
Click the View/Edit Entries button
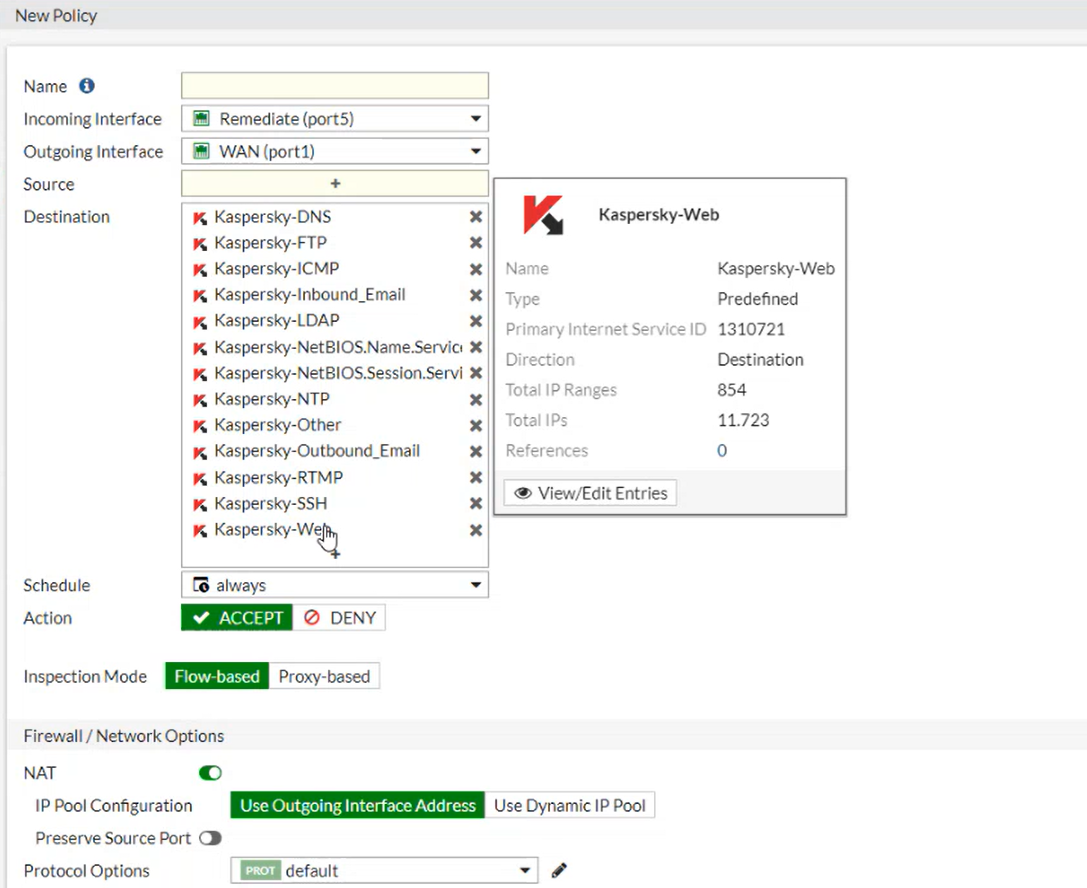[x=589, y=492]
